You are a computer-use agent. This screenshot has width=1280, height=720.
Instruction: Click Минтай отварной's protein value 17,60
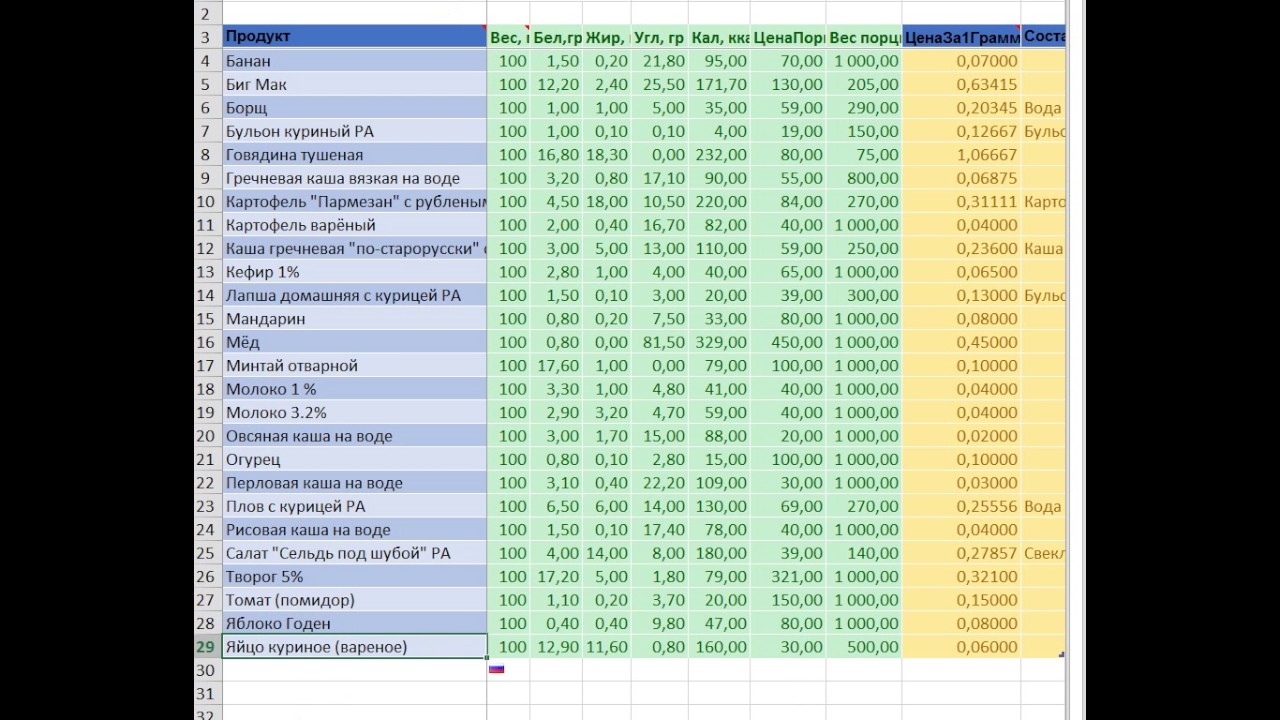(556, 366)
